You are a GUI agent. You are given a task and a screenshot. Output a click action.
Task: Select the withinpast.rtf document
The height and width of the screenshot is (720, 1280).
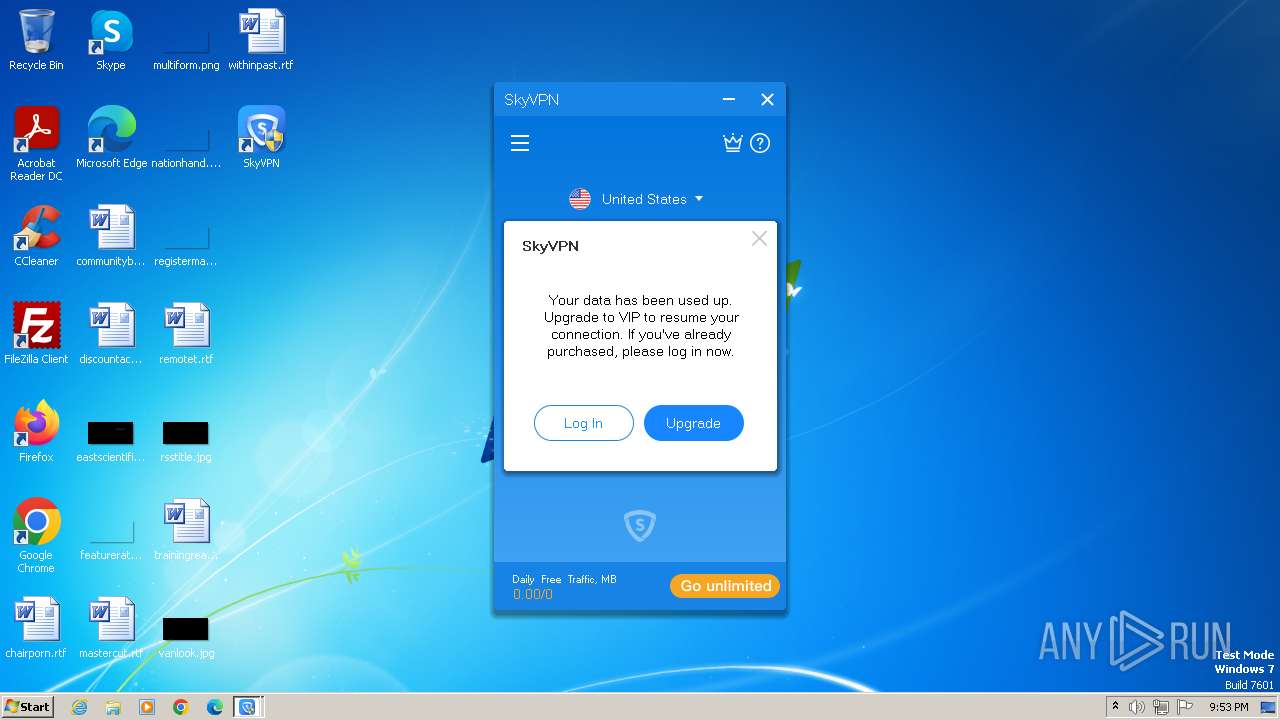click(261, 40)
